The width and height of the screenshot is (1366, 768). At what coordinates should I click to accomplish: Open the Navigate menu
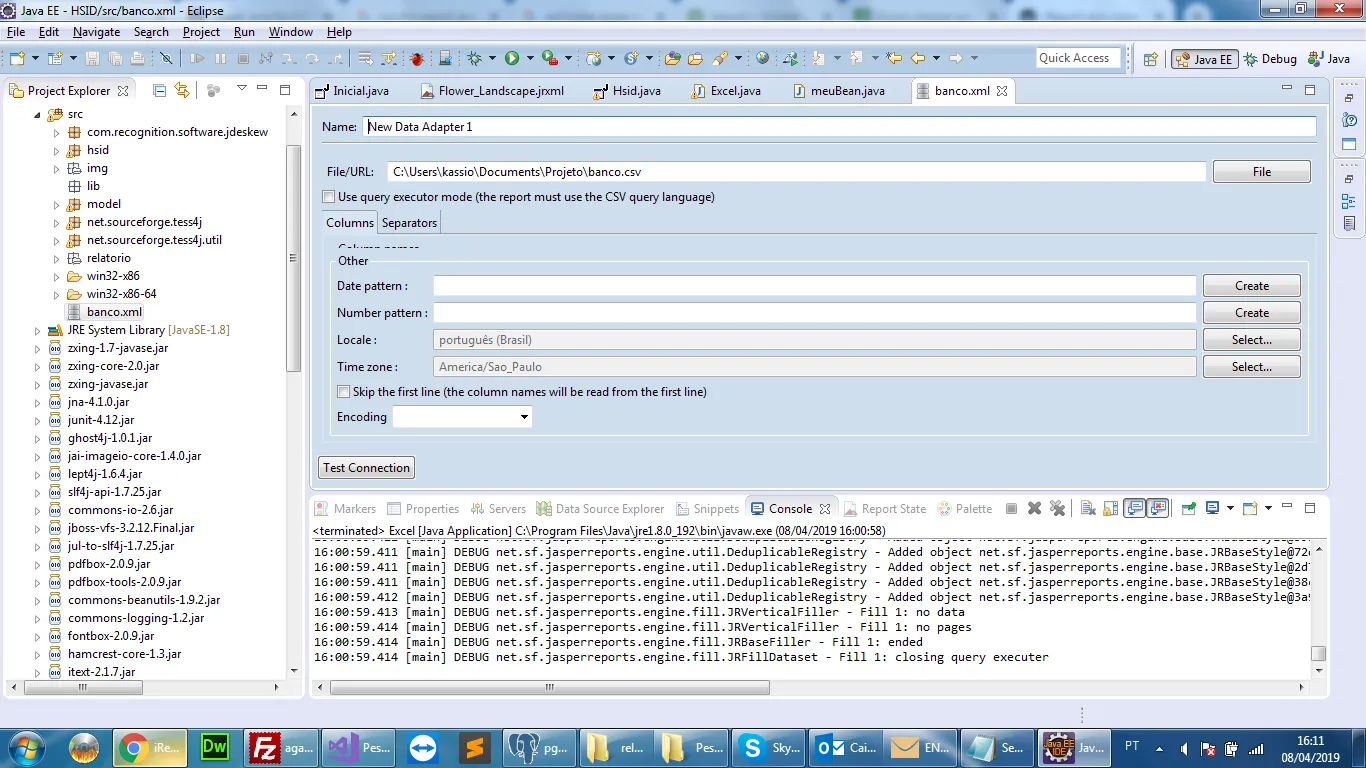click(96, 32)
